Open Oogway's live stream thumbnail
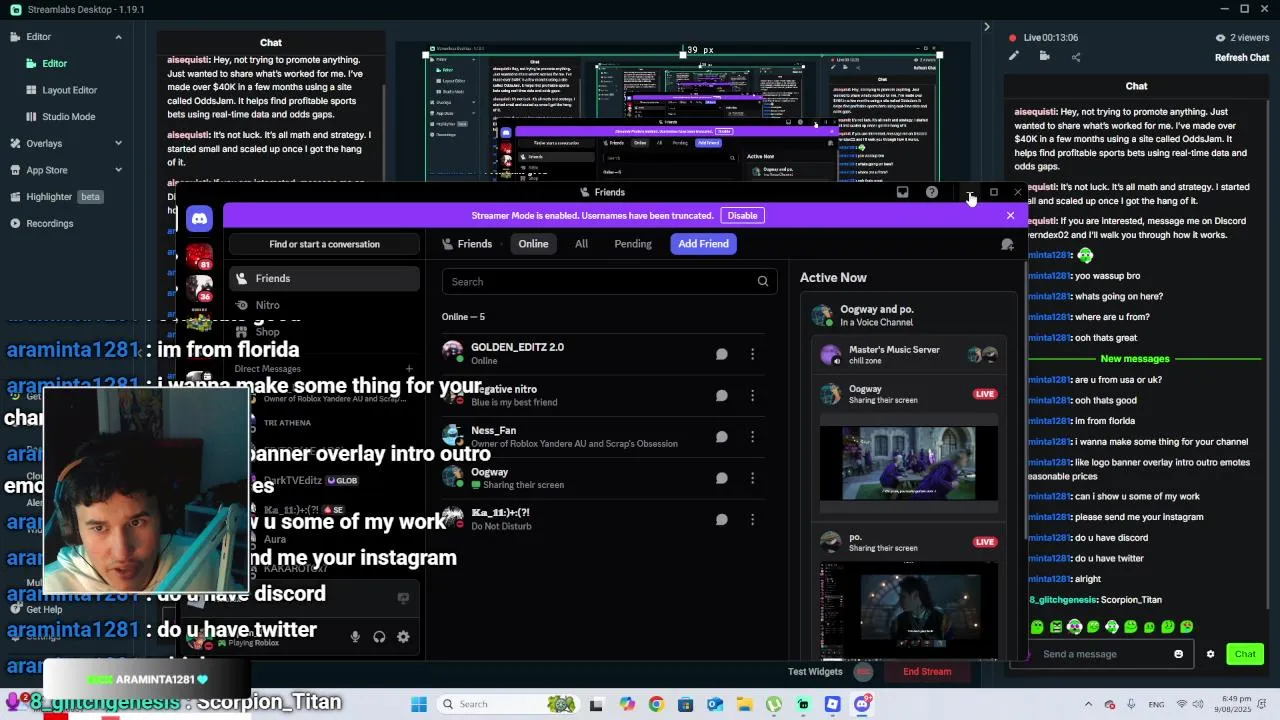Screen dimensions: 1280x720 (x=908, y=463)
